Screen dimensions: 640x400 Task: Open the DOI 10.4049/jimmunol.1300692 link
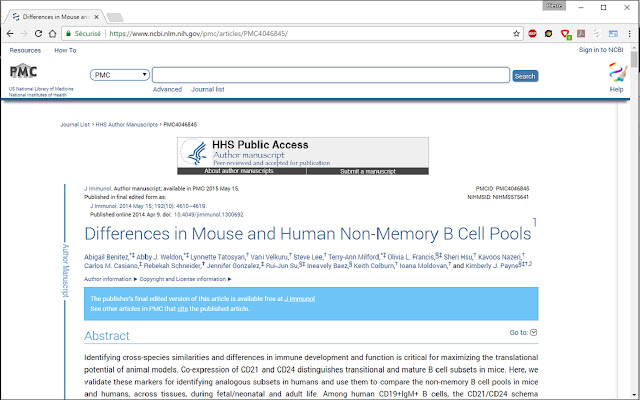(x=209, y=214)
